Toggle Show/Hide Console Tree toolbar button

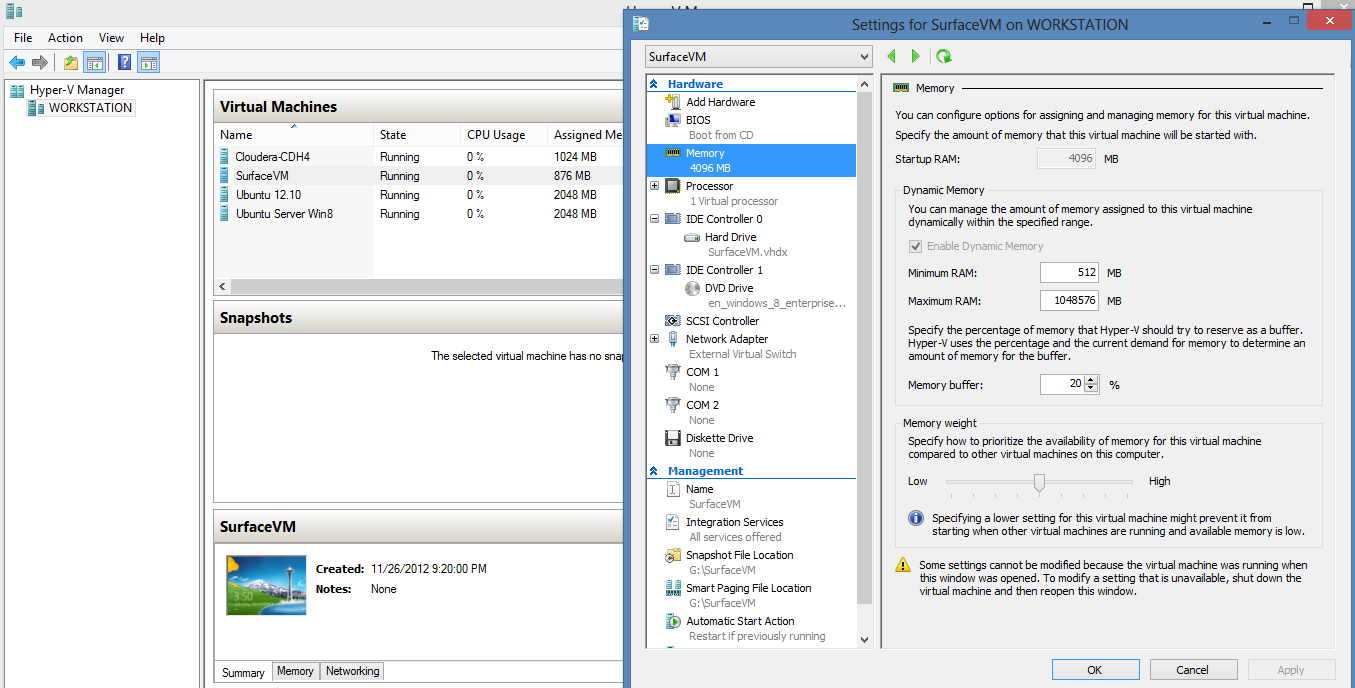[95, 63]
